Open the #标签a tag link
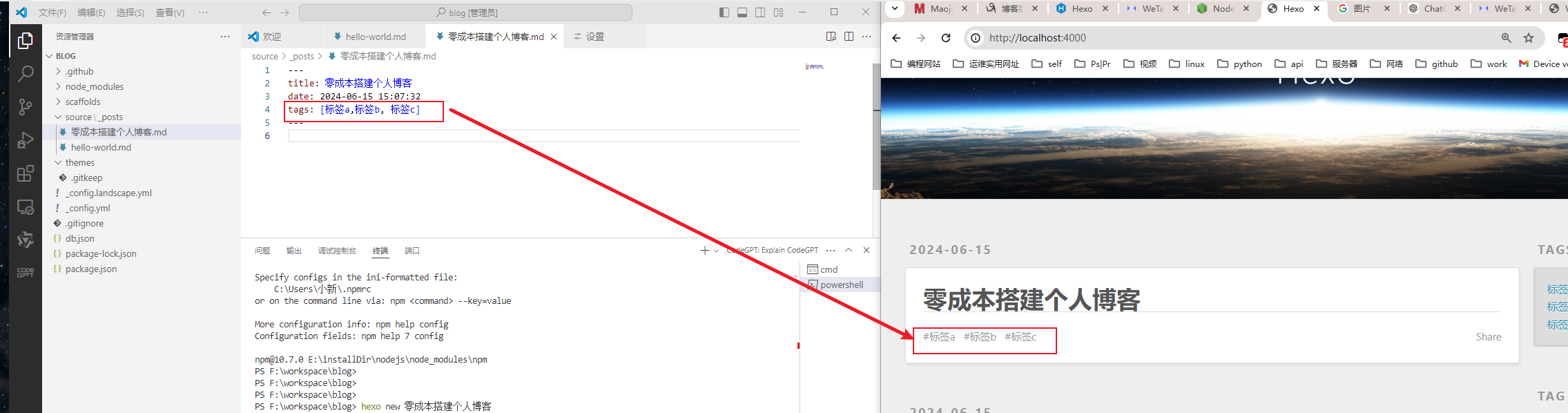This screenshot has width=1568, height=413. coord(938,337)
